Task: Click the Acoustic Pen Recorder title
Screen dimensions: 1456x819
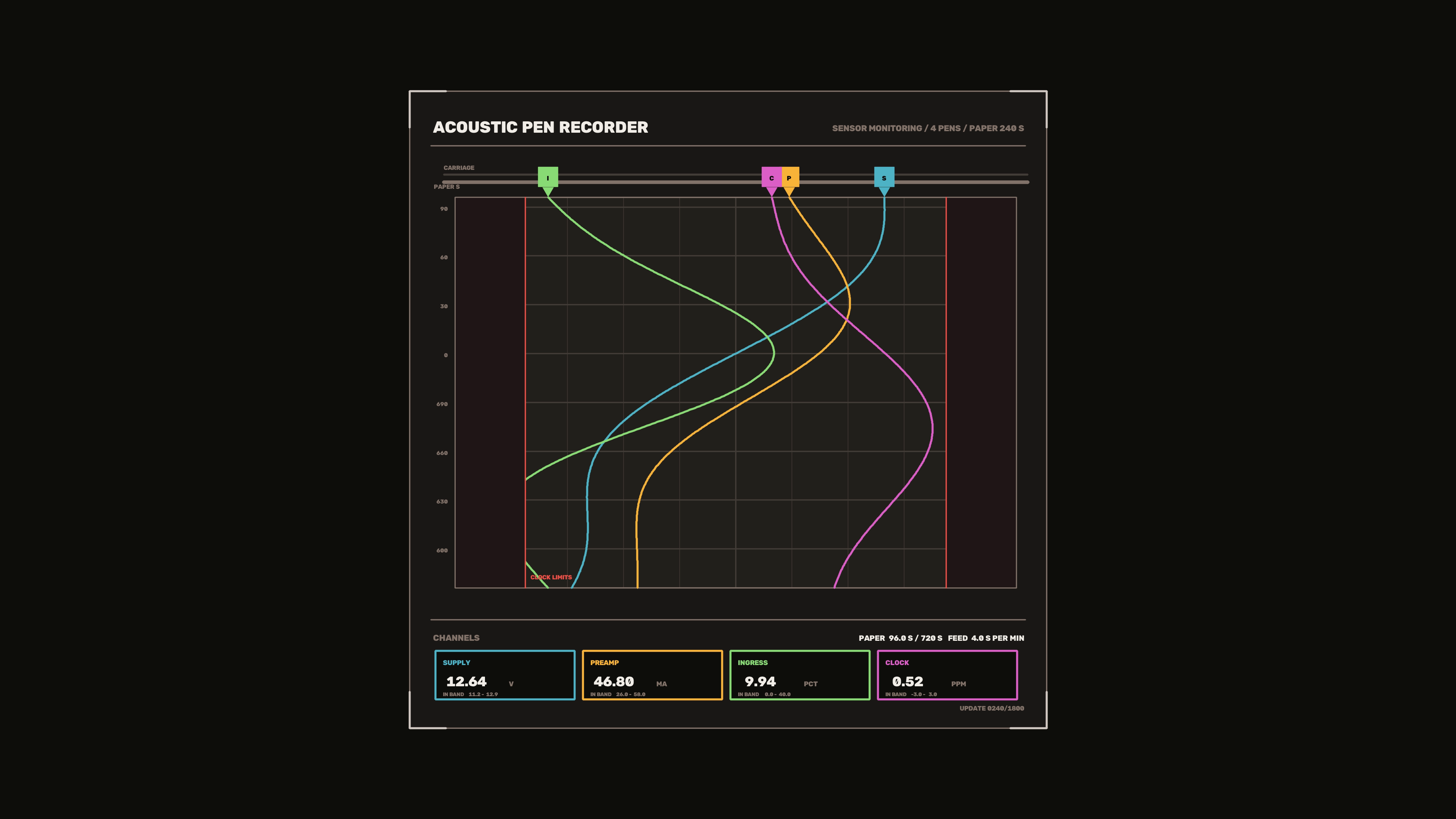Action: [540, 127]
